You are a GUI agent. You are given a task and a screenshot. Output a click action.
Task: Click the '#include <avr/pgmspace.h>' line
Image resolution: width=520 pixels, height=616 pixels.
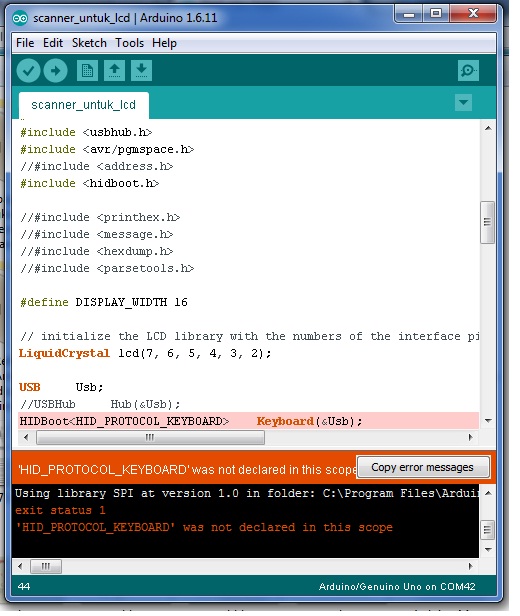[x=107, y=150]
